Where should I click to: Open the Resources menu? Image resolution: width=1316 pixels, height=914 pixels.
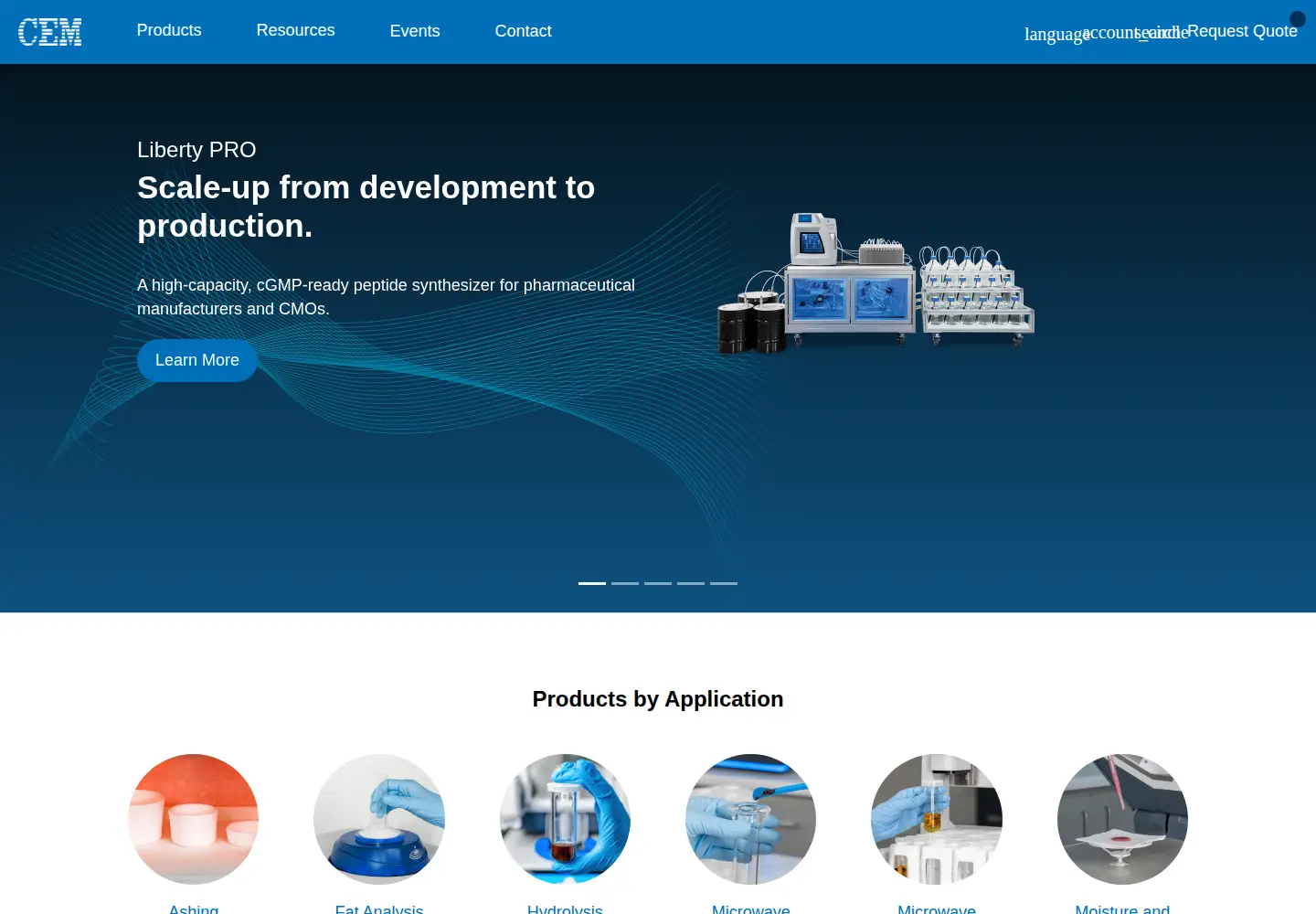click(295, 30)
